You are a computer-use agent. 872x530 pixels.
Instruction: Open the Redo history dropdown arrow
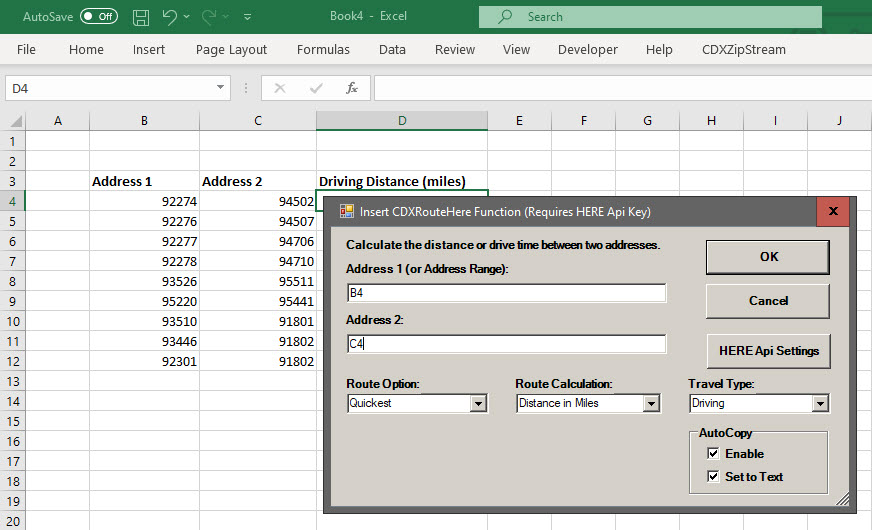tap(225, 17)
